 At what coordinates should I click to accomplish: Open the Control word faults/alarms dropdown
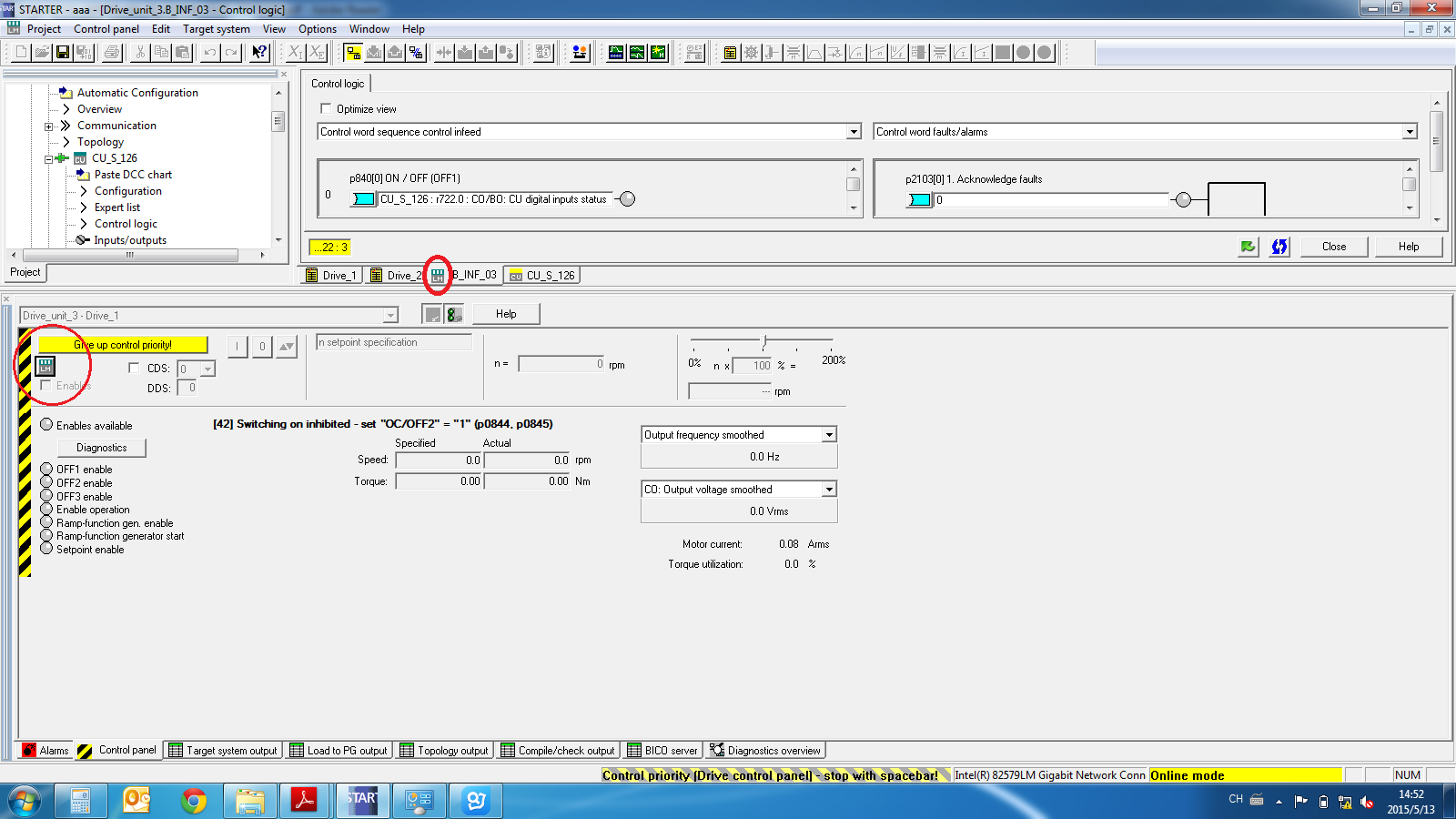pos(1410,132)
